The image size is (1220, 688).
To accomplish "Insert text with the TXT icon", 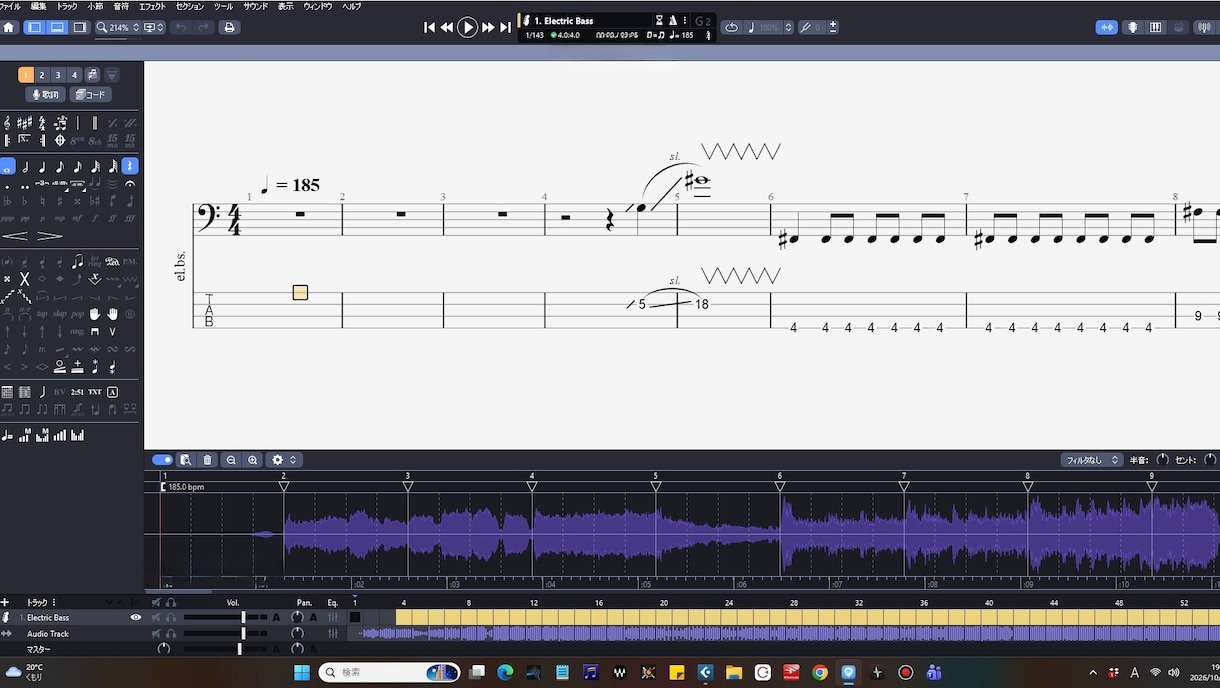I will [95, 392].
